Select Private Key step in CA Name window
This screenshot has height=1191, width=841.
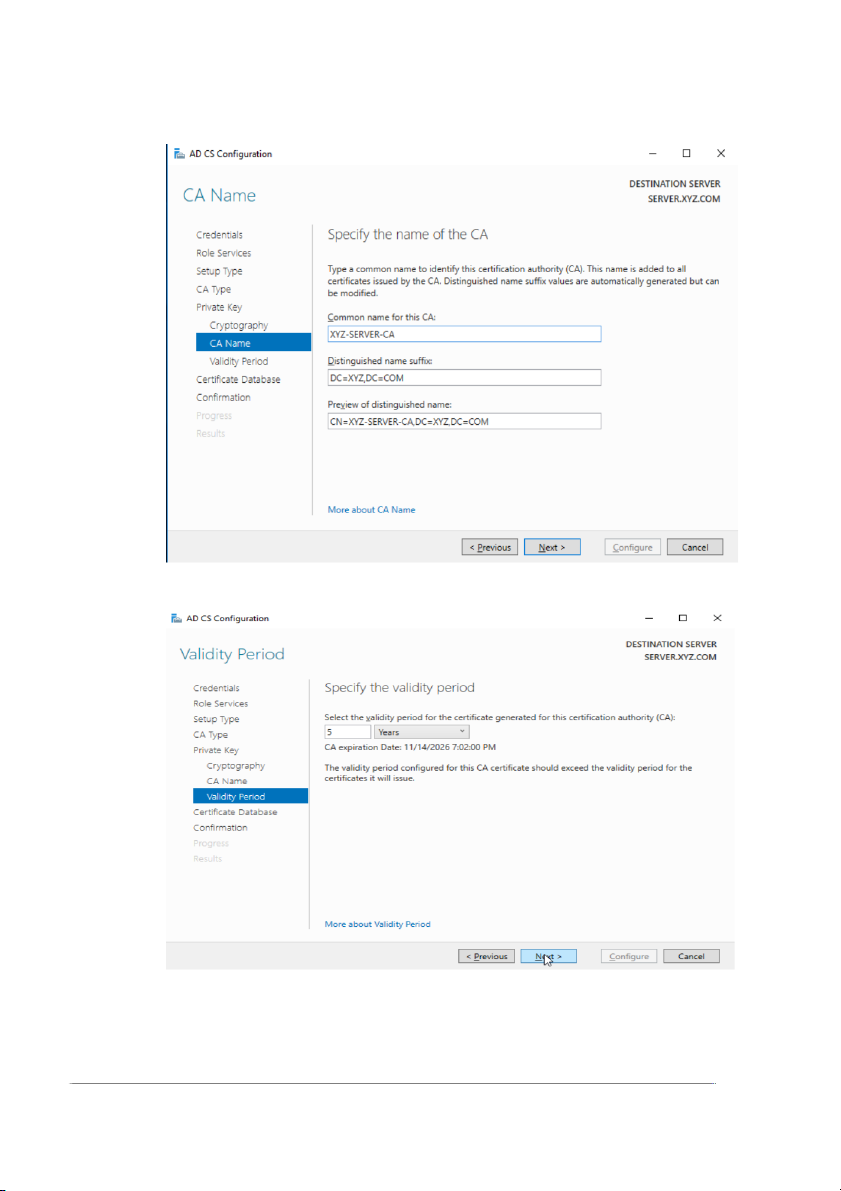pyautogui.click(x=219, y=308)
